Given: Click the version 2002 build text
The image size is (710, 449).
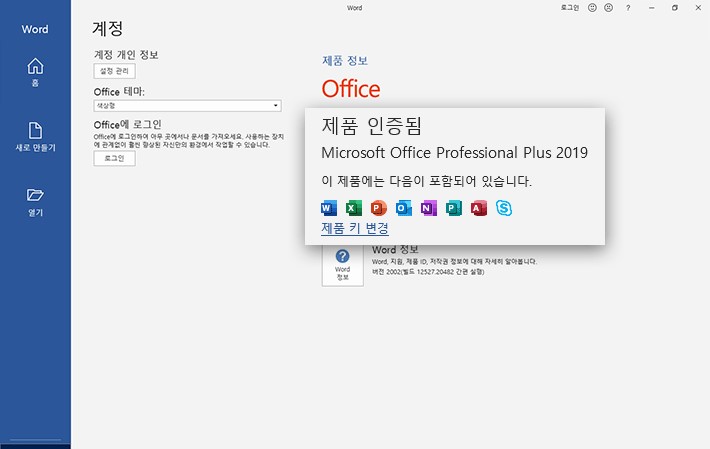Looking at the screenshot, I should tap(428, 272).
